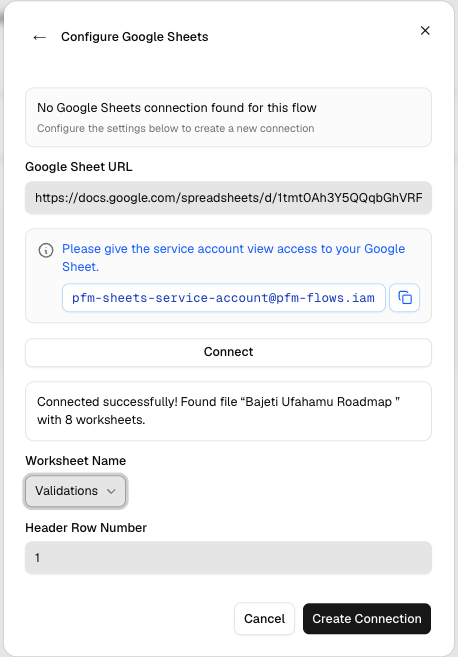Click the Connect button
Image resolution: width=458 pixels, height=657 pixels.
click(x=228, y=352)
